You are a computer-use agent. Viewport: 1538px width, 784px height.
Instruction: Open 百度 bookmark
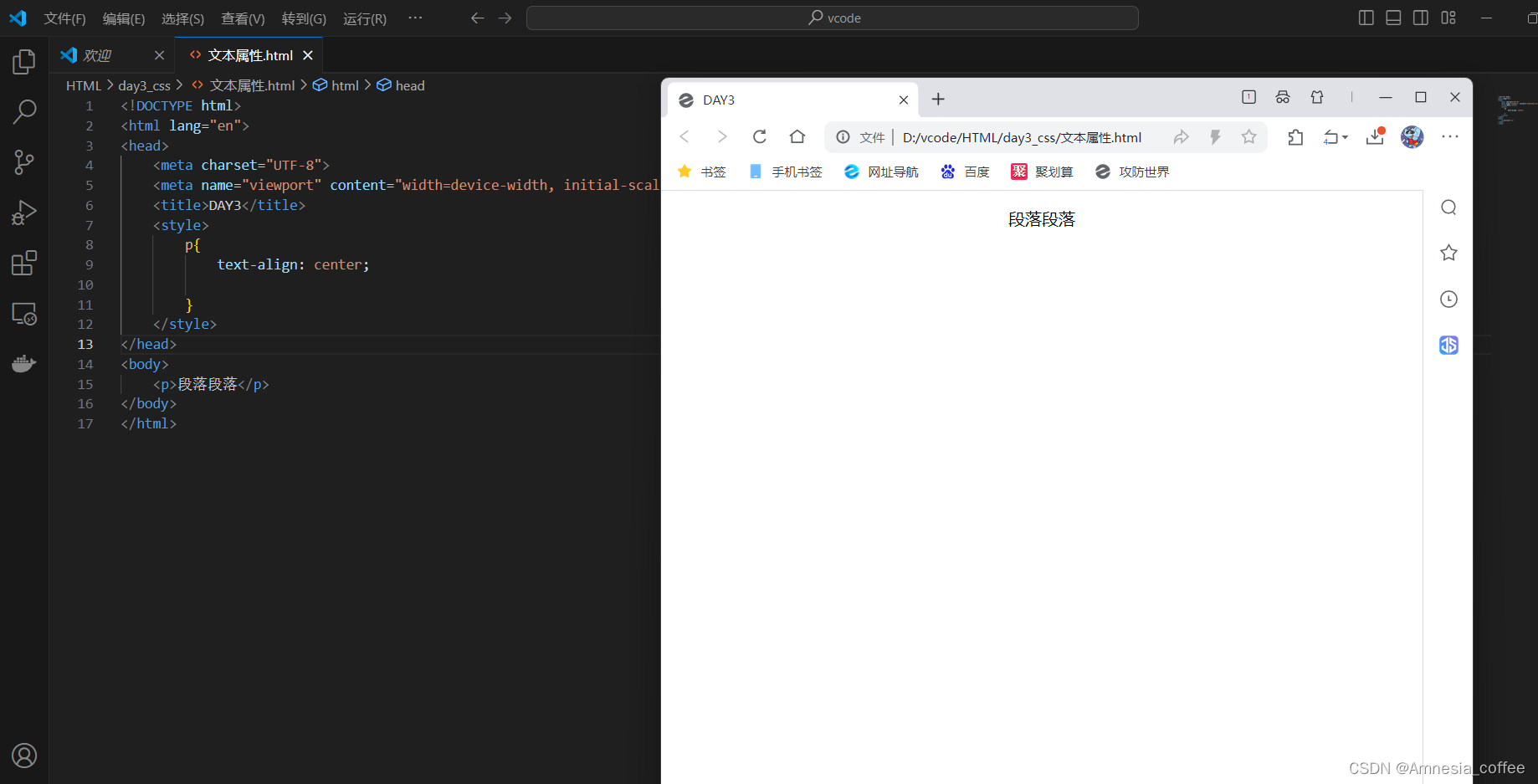point(965,172)
